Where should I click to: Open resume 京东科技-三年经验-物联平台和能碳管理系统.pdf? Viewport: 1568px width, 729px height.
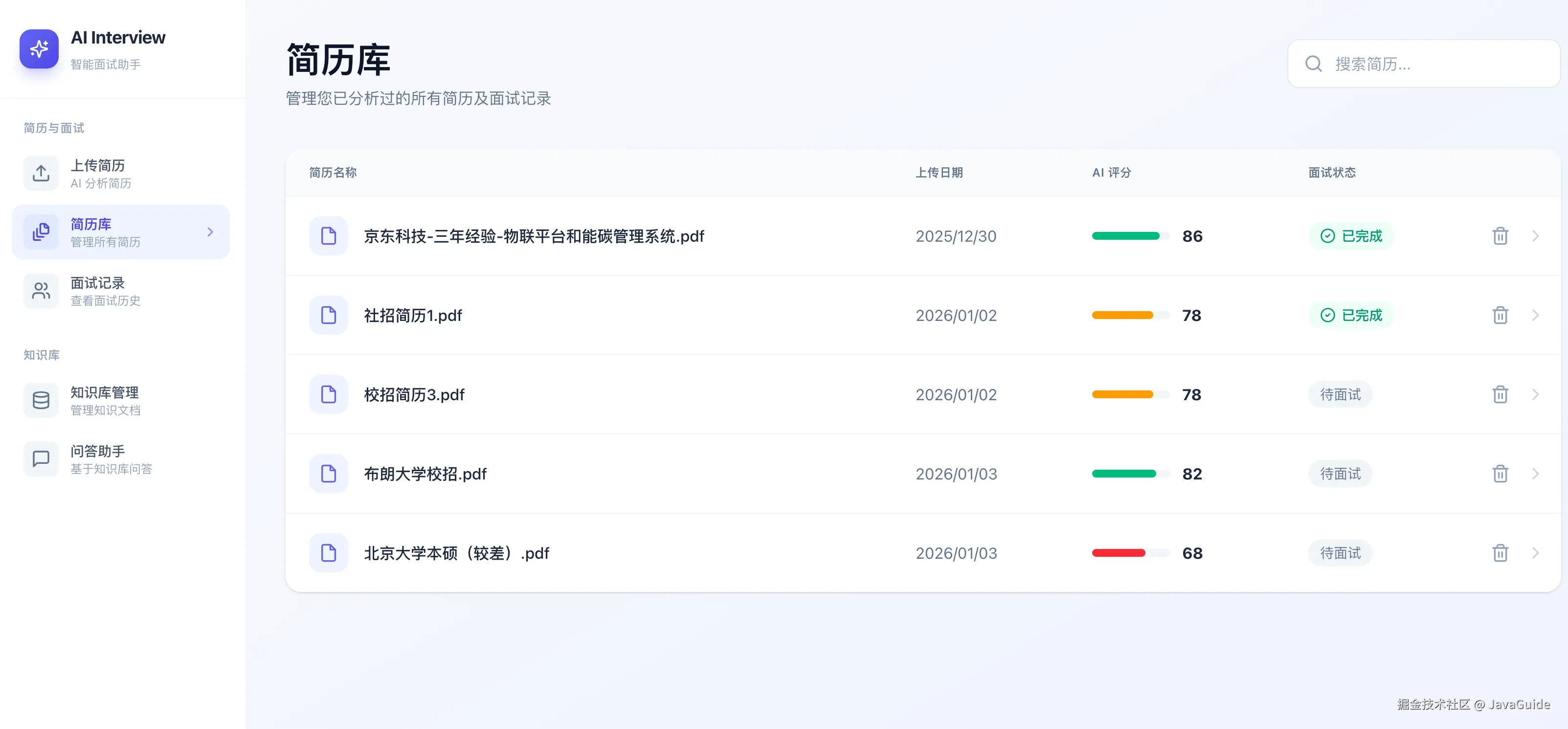pyautogui.click(x=533, y=236)
